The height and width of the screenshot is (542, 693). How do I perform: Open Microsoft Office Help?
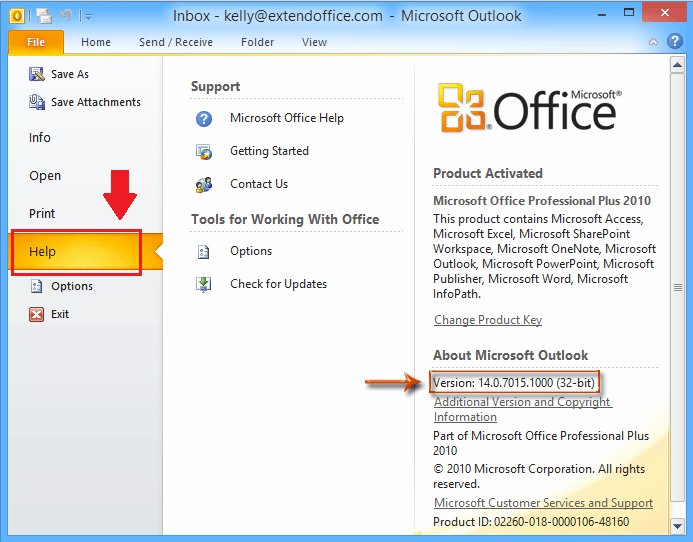click(287, 118)
